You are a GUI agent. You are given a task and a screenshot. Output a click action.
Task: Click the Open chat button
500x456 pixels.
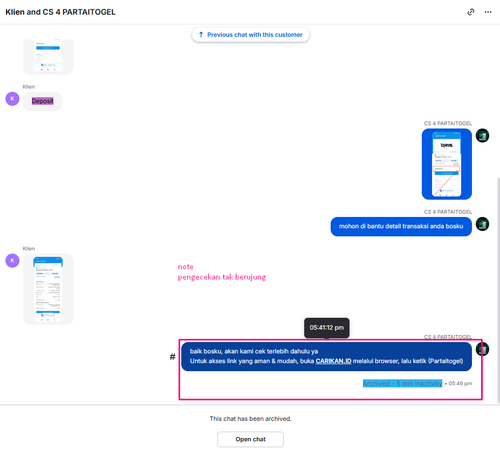click(x=250, y=439)
